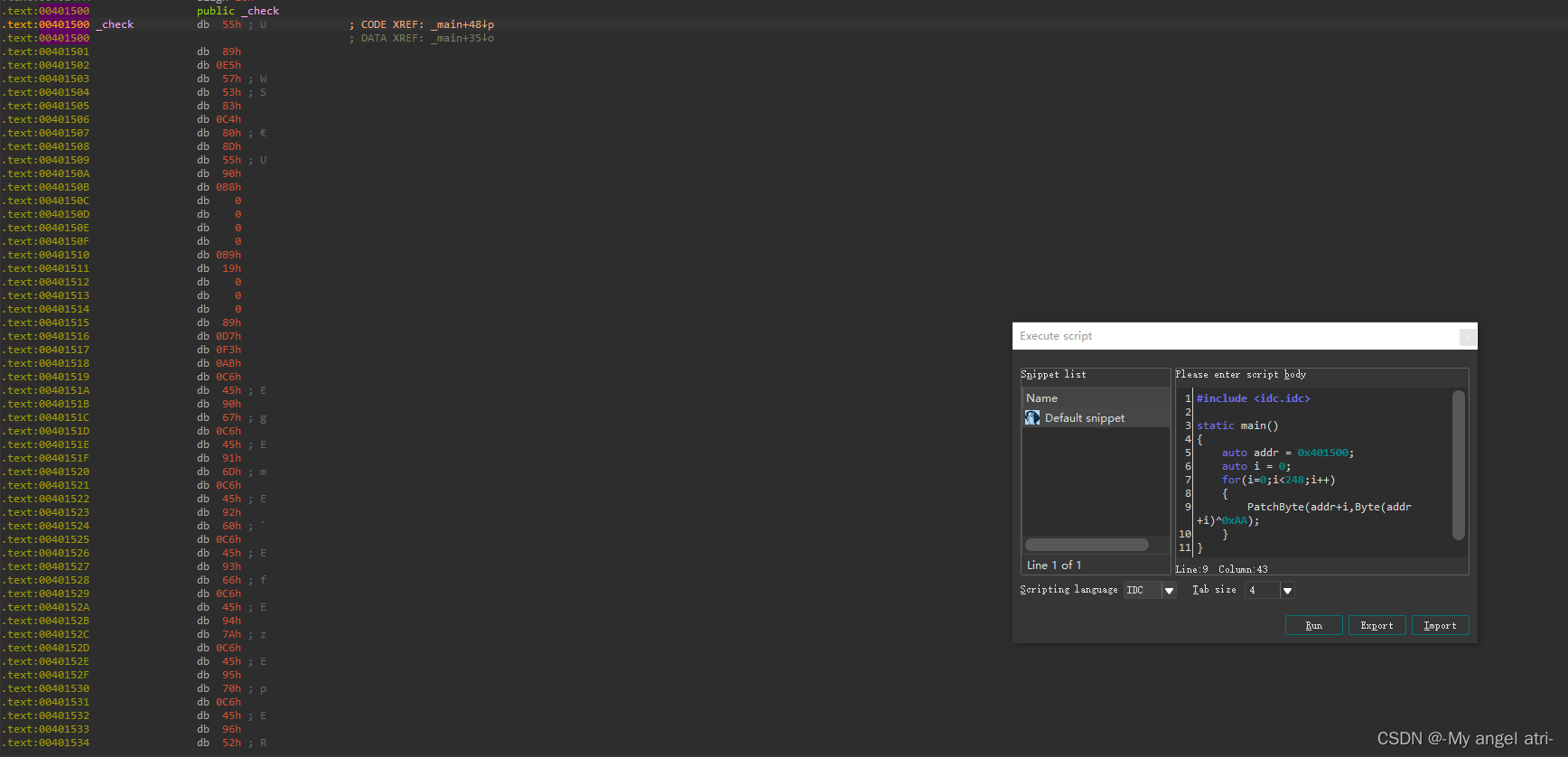Click the byte value 0E5h
The image size is (1568, 757).
(229, 65)
